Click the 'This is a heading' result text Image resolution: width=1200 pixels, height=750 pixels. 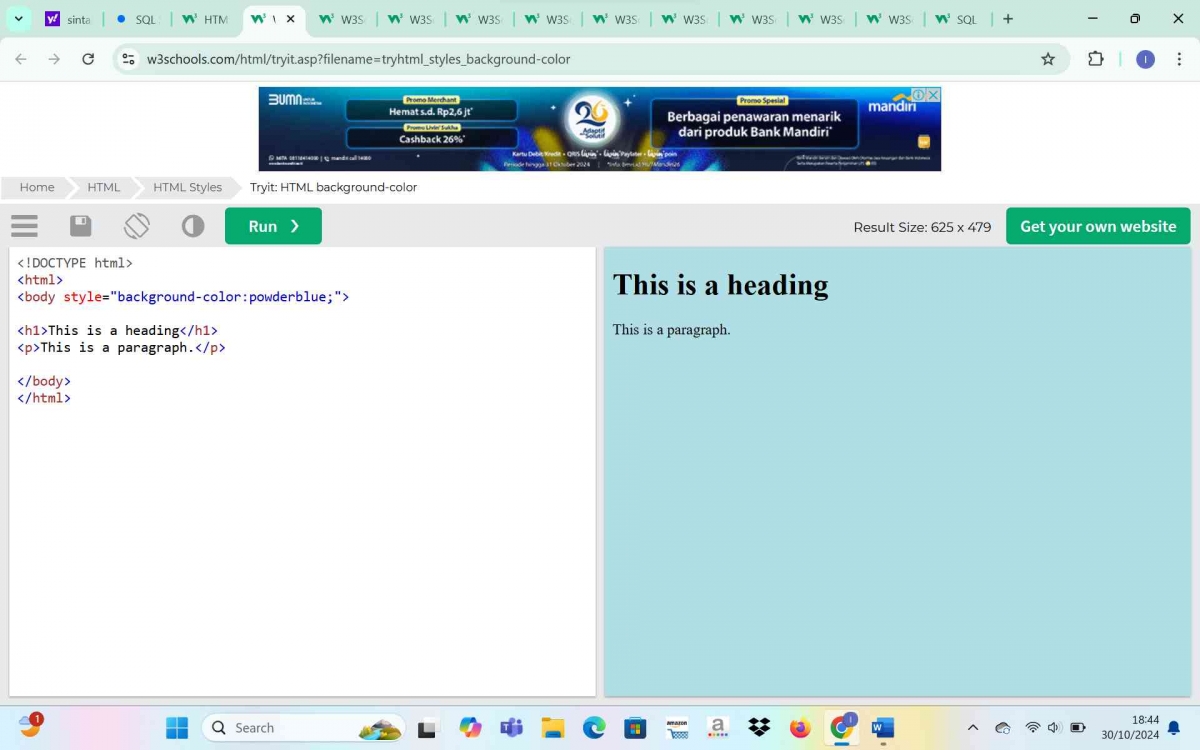[720, 285]
